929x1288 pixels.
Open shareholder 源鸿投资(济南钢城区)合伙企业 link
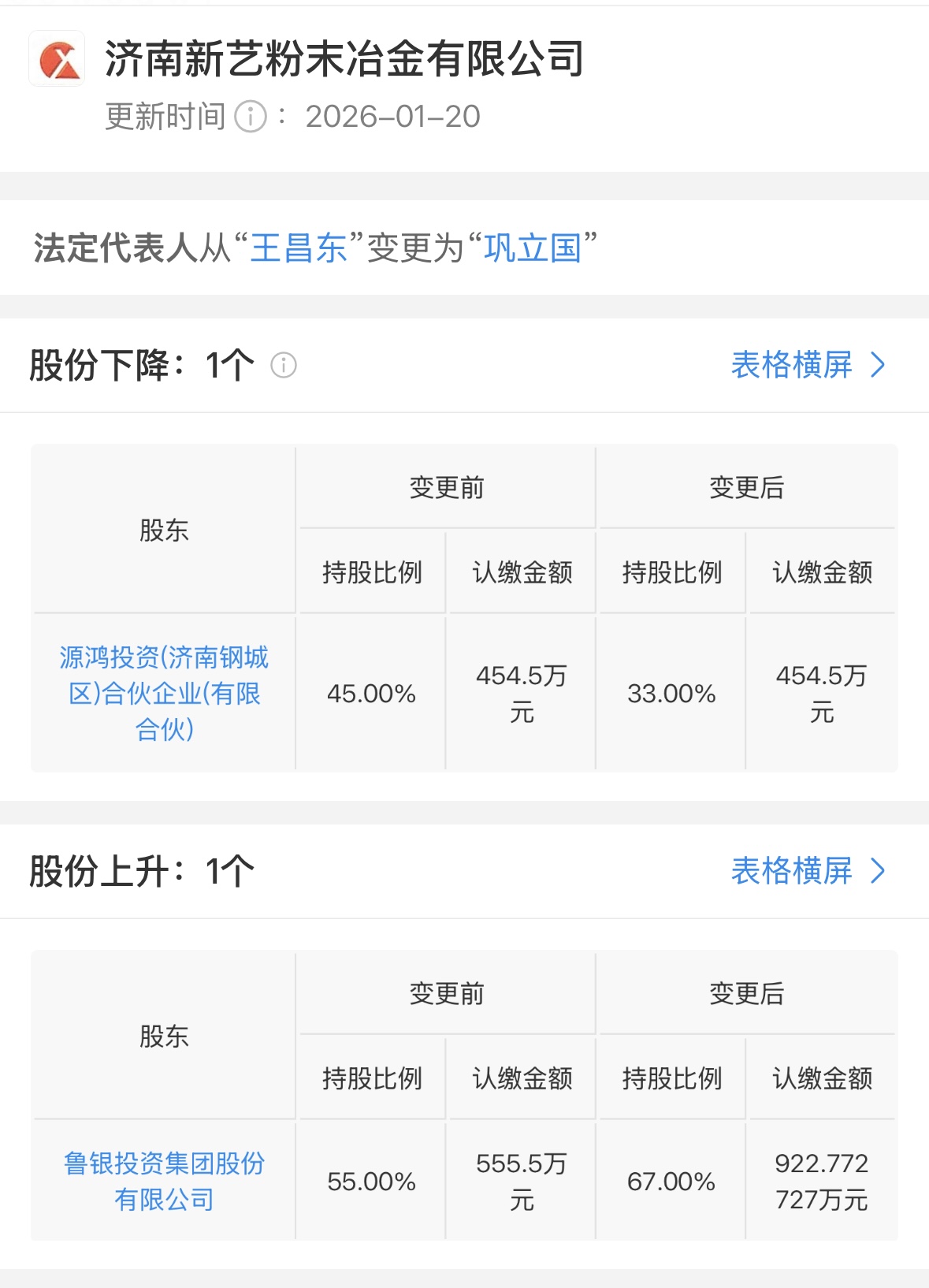click(x=164, y=693)
